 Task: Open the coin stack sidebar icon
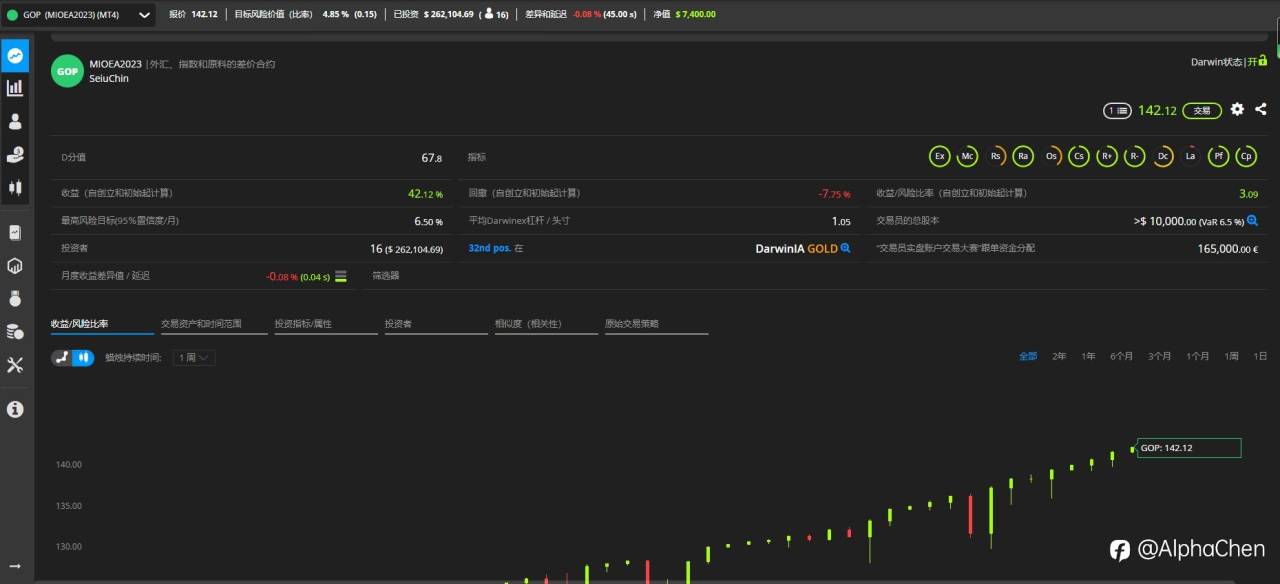pyautogui.click(x=15, y=331)
